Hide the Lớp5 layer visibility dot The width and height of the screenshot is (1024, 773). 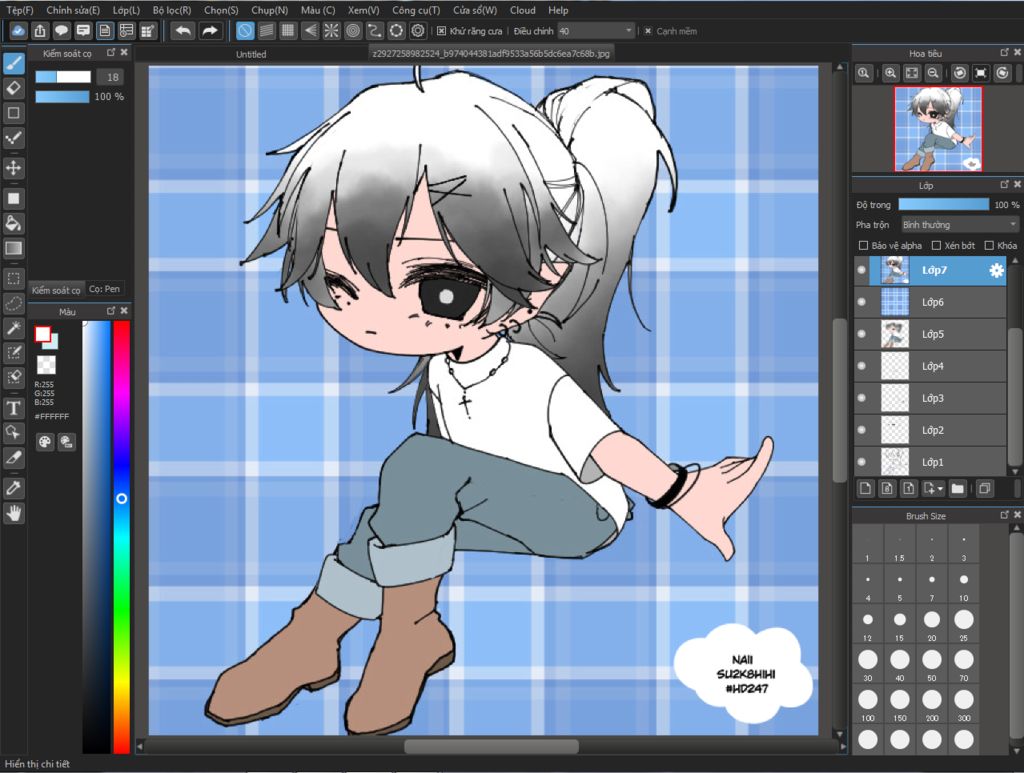[861, 334]
